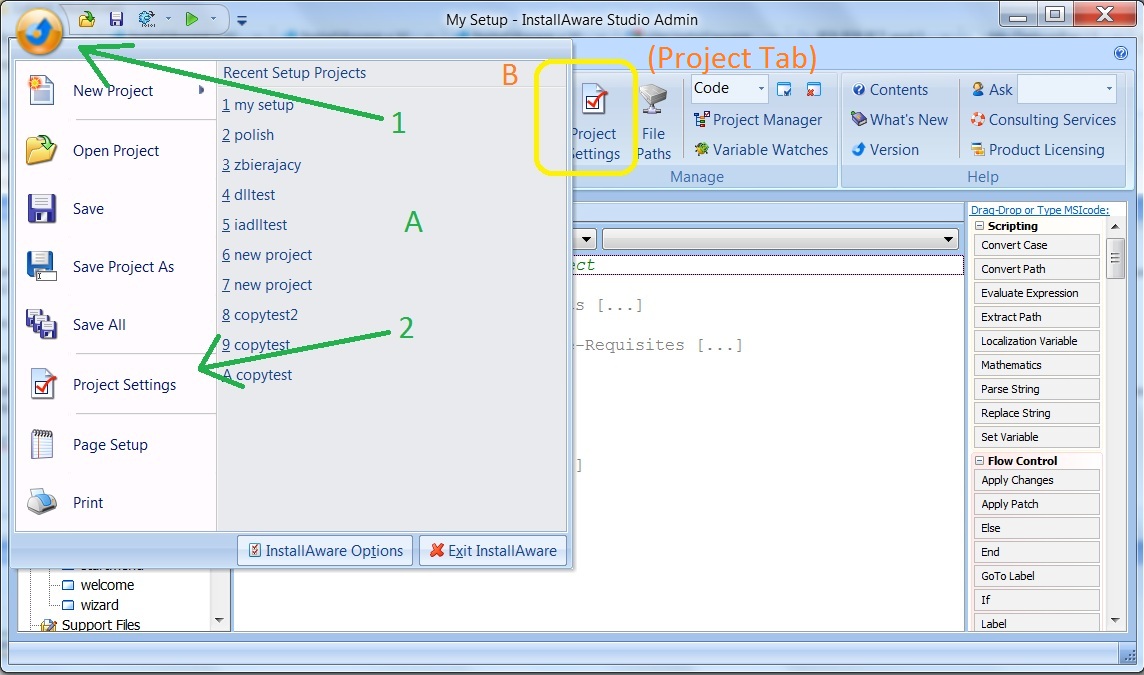Select the welcome item in the project tree
The width and height of the screenshot is (1144, 675).
(x=107, y=585)
